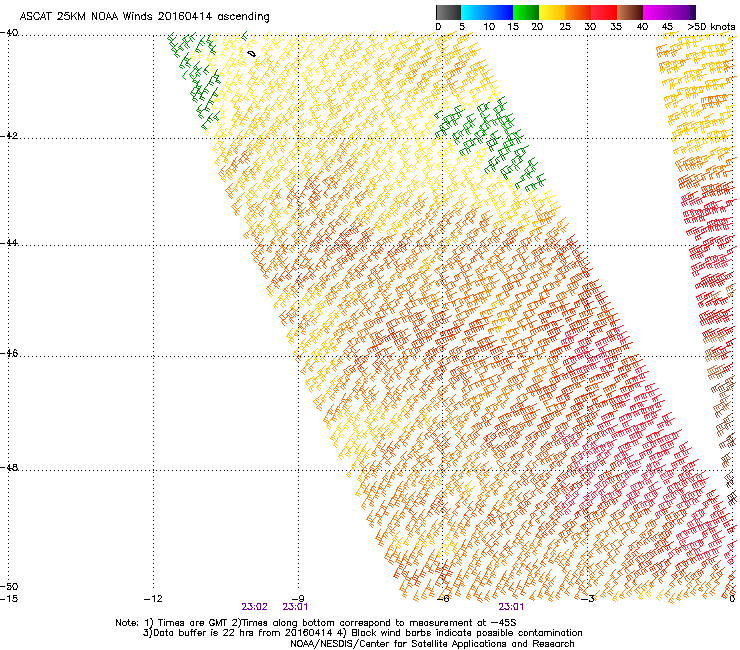Viewport: 740px width, 650px height.
Task: Pick the green 15–20 knots legend segment
Action: pos(526,12)
